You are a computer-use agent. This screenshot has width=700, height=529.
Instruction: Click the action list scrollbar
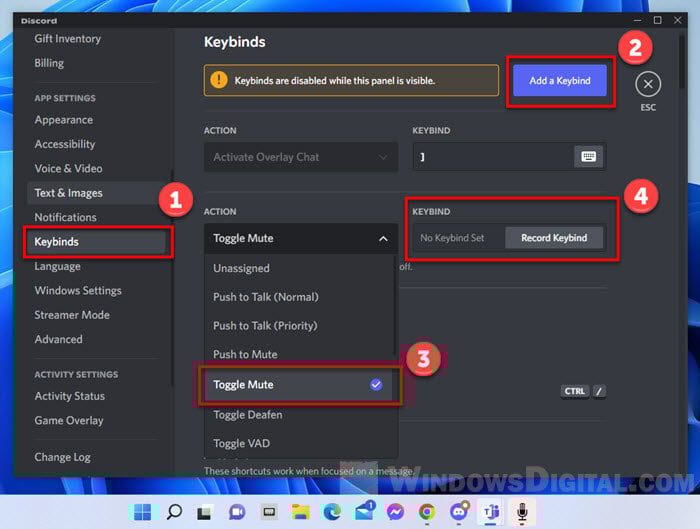click(394, 305)
